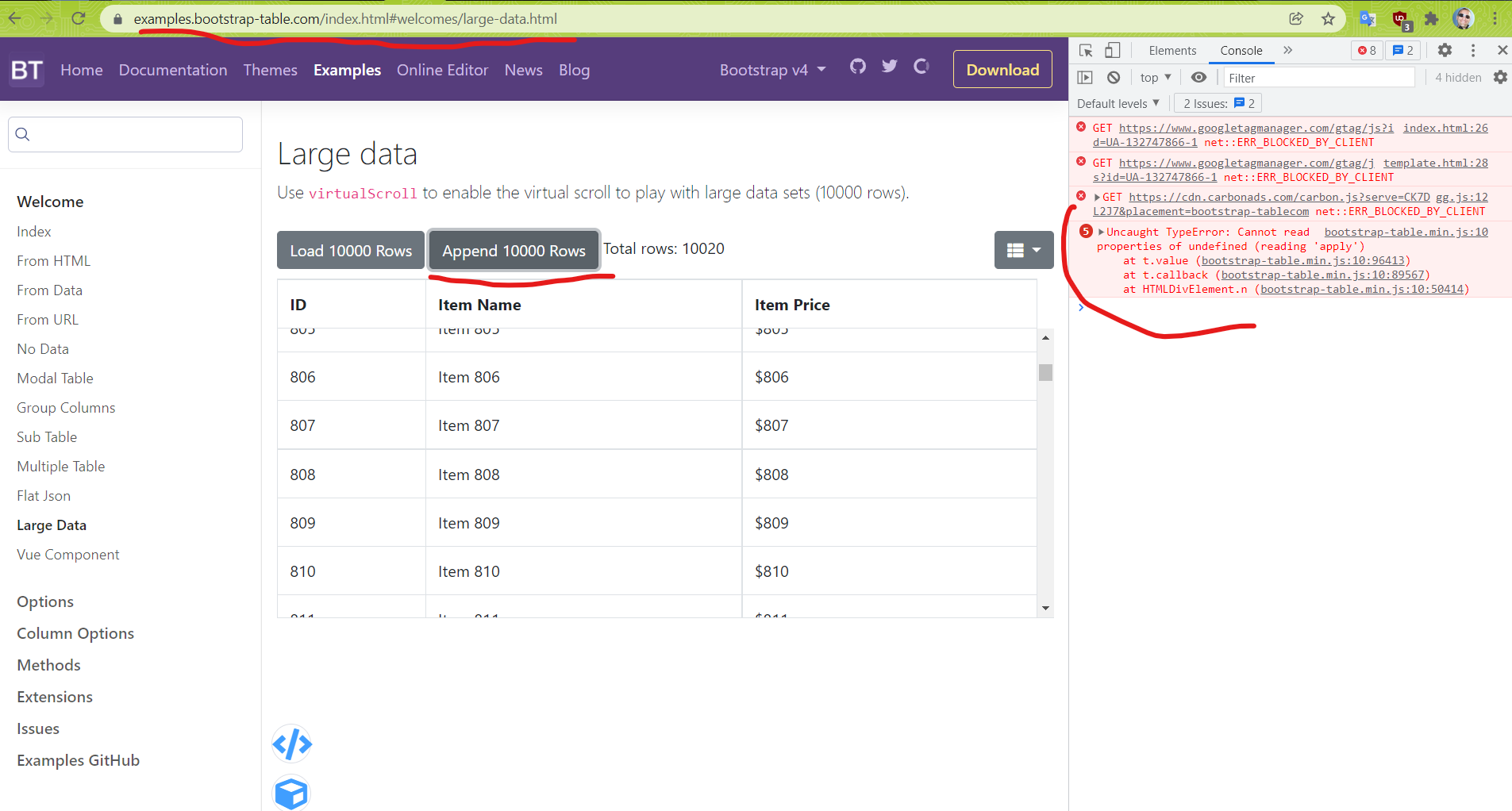Open the Documentation menu item
Viewport: 1512px width, 811px height.
172,70
